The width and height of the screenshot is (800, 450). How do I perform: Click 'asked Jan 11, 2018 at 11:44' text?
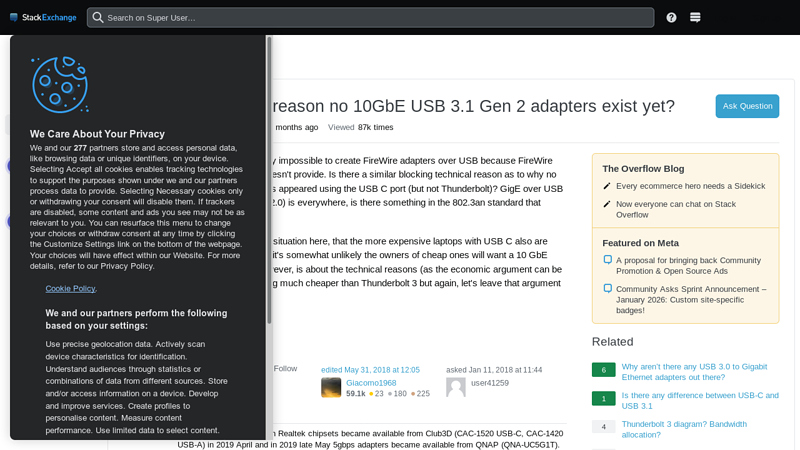point(494,370)
